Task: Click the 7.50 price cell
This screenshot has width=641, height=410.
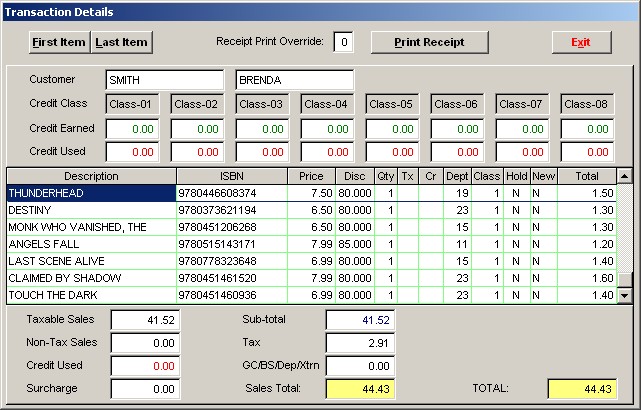Action: [x=312, y=193]
